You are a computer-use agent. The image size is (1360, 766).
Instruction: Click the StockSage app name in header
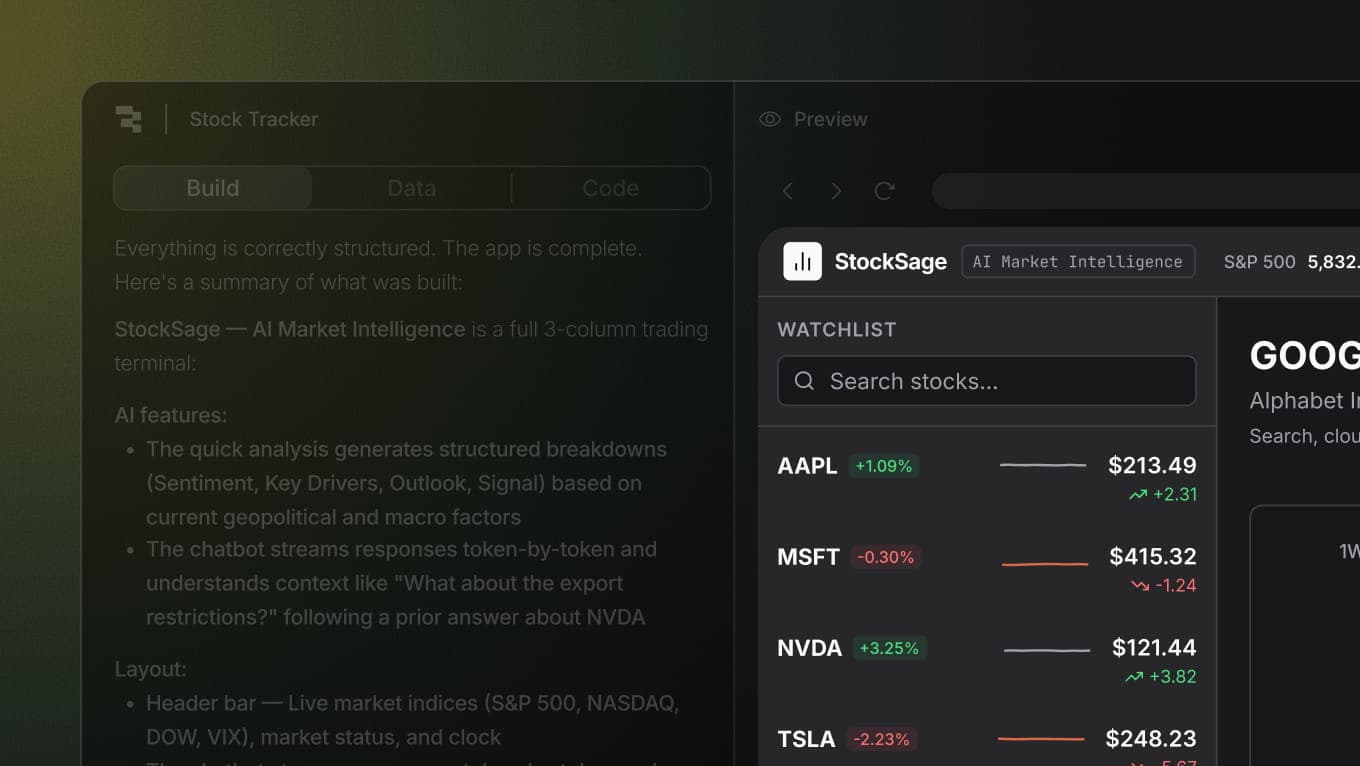pos(891,262)
